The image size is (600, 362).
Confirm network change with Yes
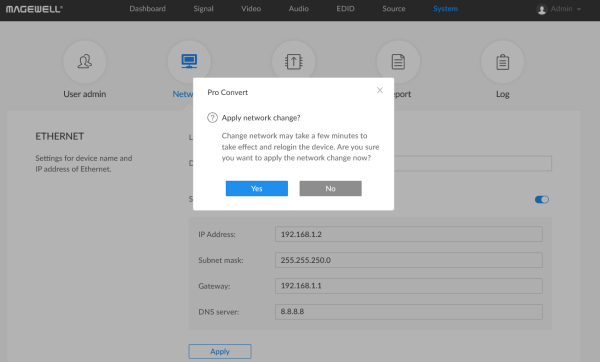[x=257, y=188]
